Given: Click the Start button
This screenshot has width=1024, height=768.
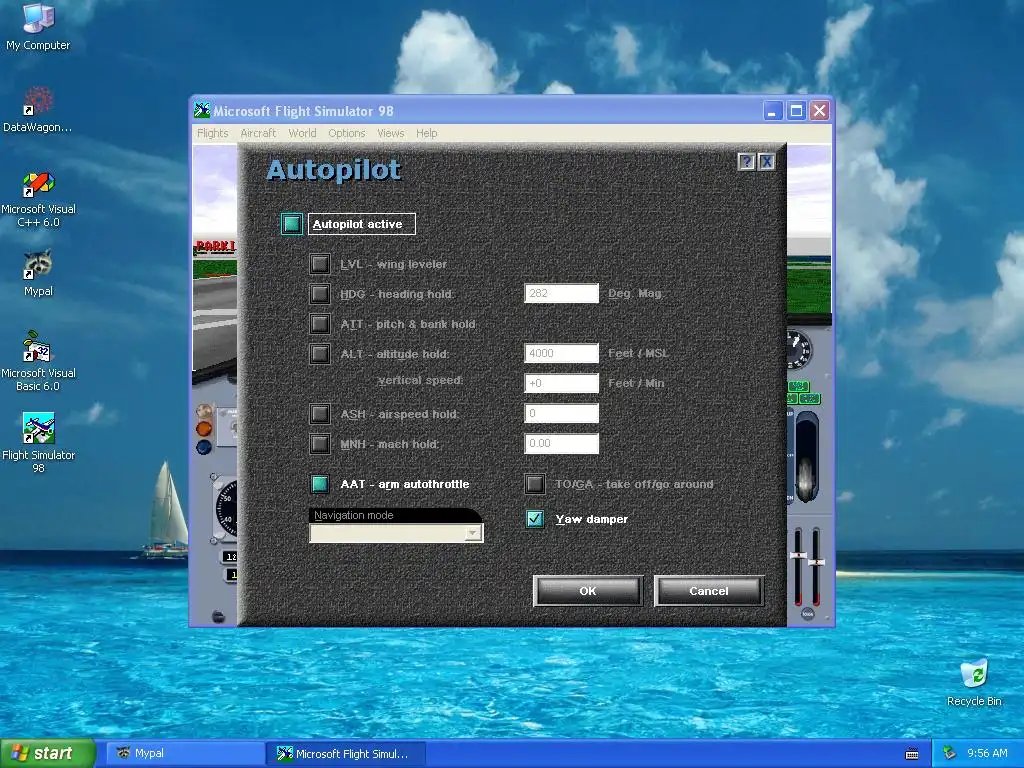Looking at the screenshot, I should pos(47,753).
